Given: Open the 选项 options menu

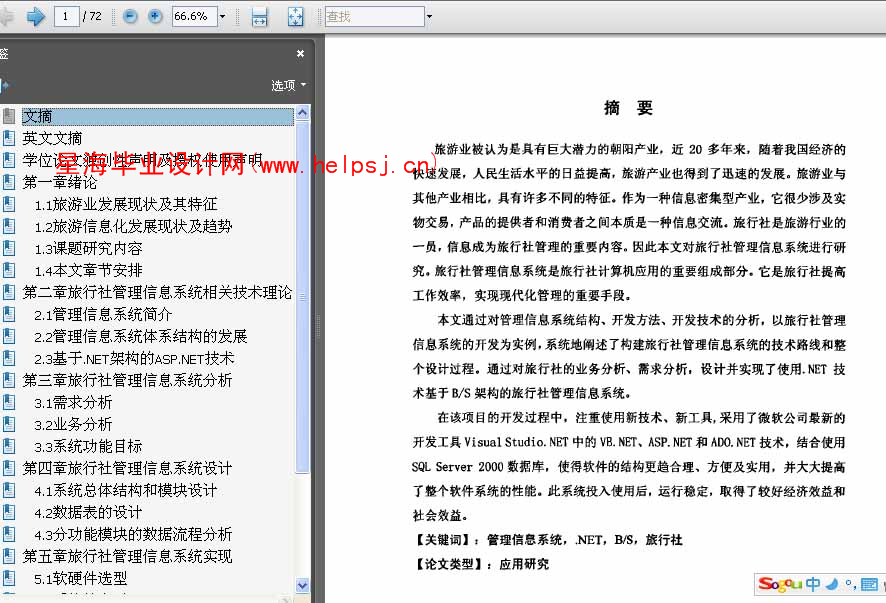Looking at the screenshot, I should pyautogui.click(x=288, y=85).
